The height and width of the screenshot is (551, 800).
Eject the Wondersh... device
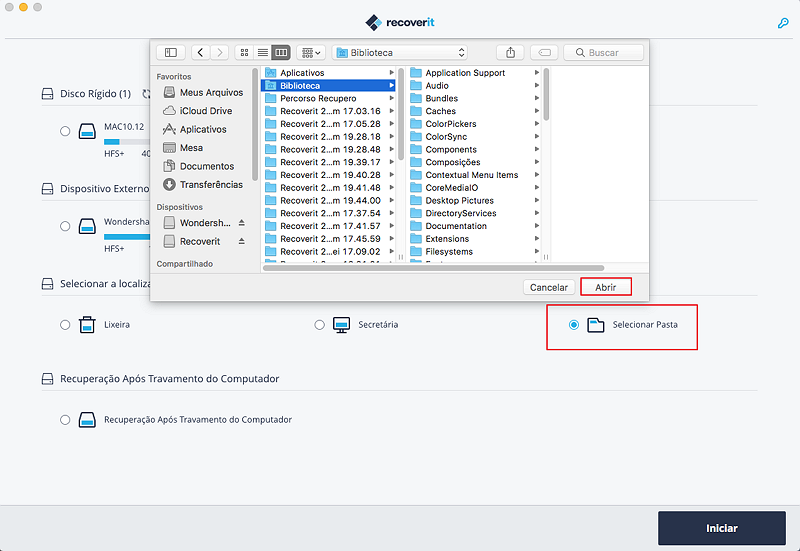point(241,223)
